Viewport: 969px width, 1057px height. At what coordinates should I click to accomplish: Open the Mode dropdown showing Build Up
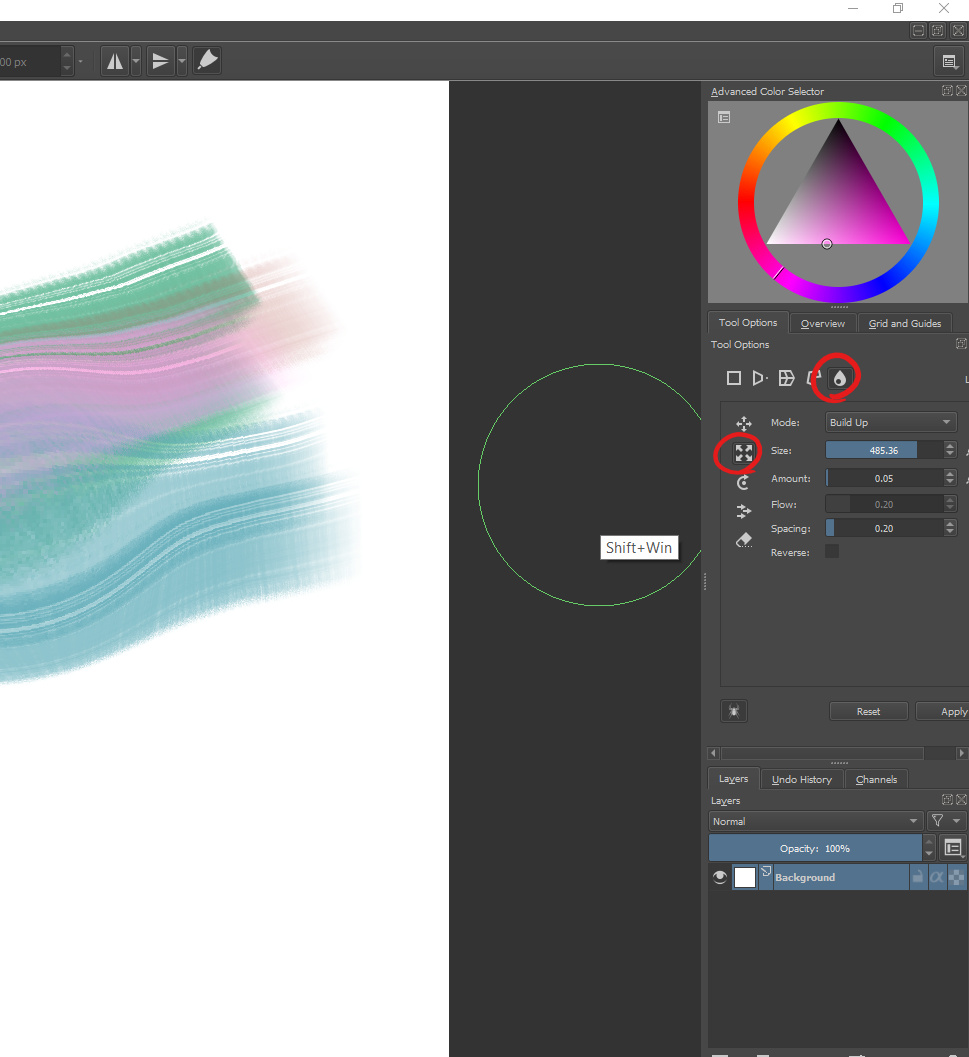tap(890, 423)
